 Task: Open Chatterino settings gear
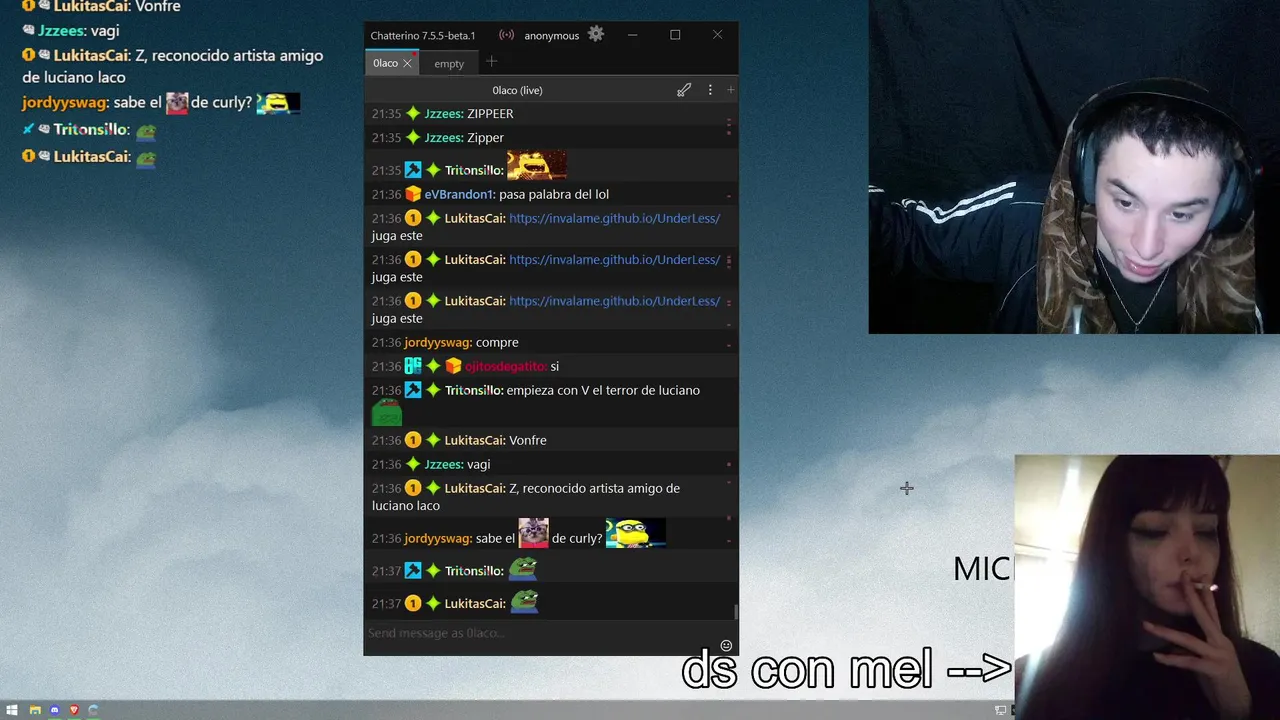tap(596, 34)
